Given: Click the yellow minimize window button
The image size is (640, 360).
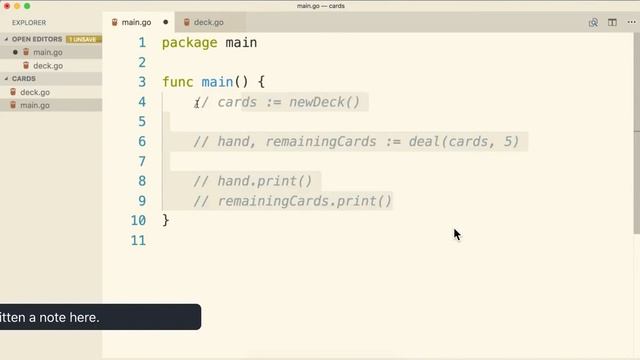Looking at the screenshot, I should (x=17, y=6).
